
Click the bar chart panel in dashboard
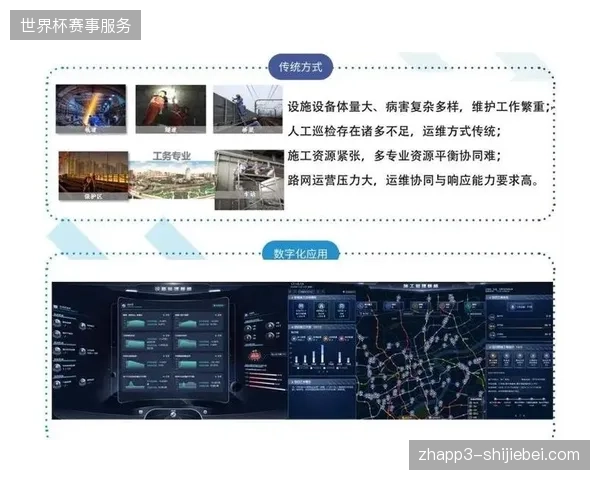[322, 349]
